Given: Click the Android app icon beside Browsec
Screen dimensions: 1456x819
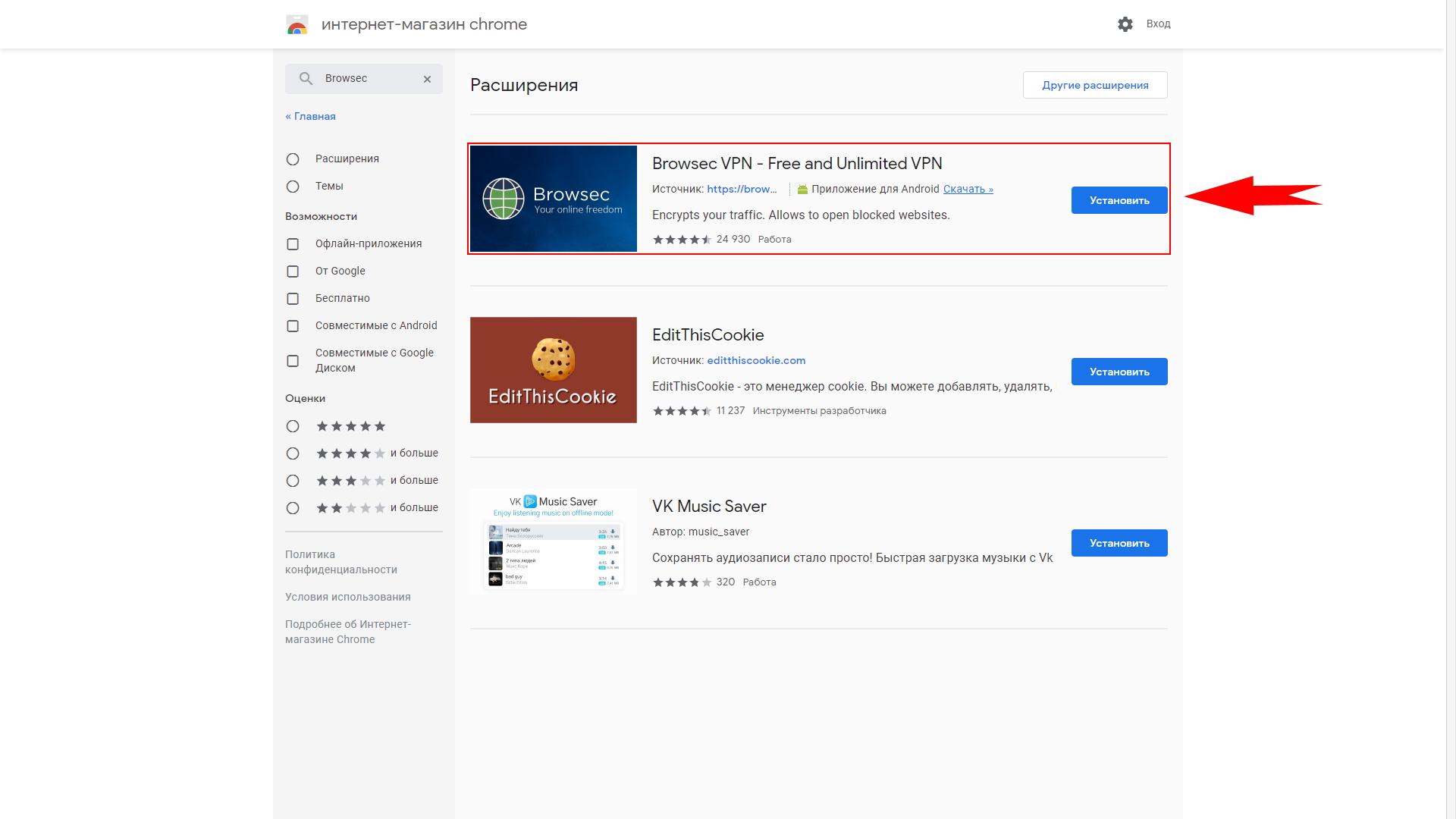Looking at the screenshot, I should (x=802, y=190).
